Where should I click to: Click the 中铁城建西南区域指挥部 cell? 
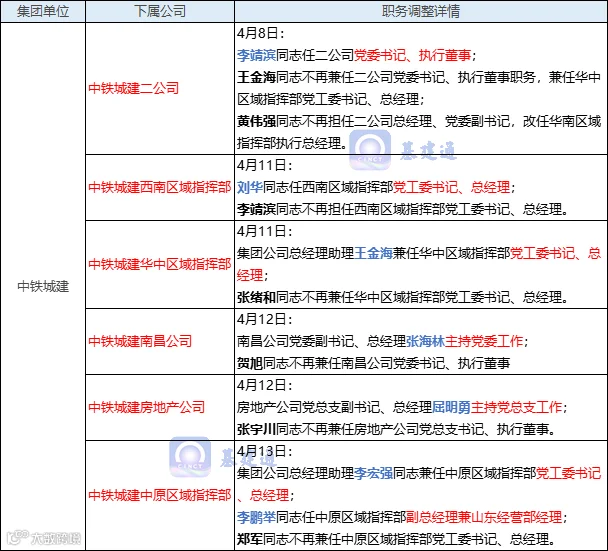click(x=160, y=188)
